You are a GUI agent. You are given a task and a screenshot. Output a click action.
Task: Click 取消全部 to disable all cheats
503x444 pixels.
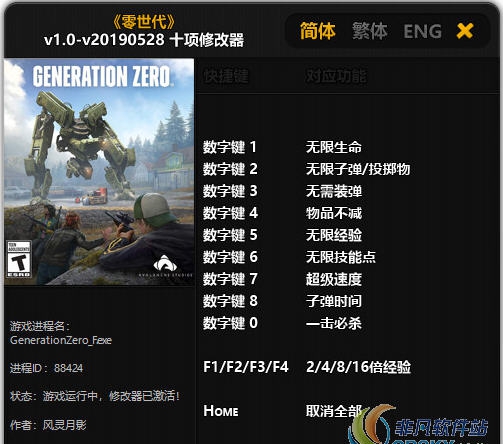coord(334,411)
